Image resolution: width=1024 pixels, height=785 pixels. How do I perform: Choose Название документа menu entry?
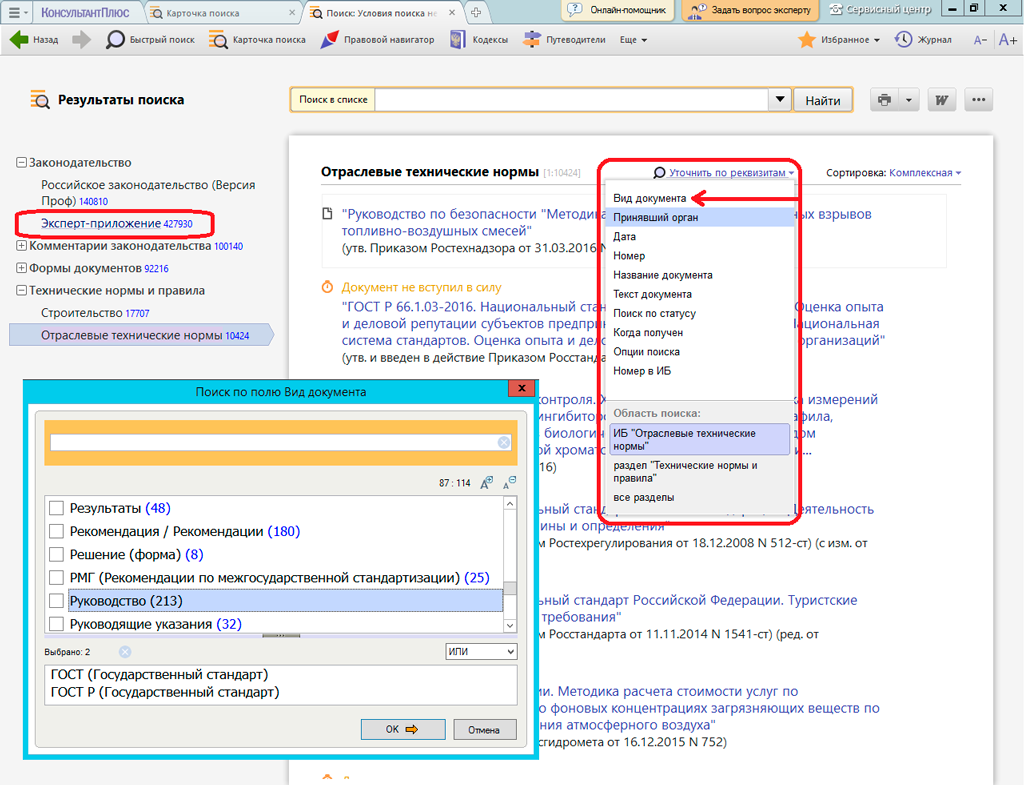coord(663,275)
